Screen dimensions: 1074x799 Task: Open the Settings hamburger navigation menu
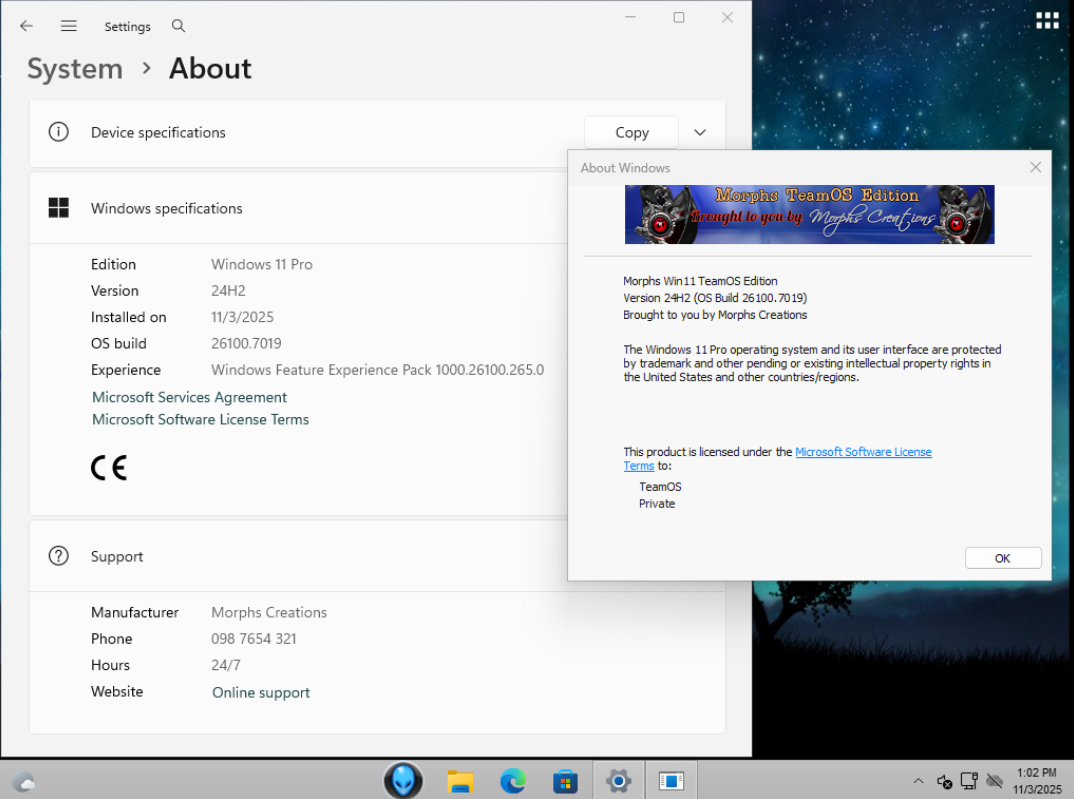point(69,26)
